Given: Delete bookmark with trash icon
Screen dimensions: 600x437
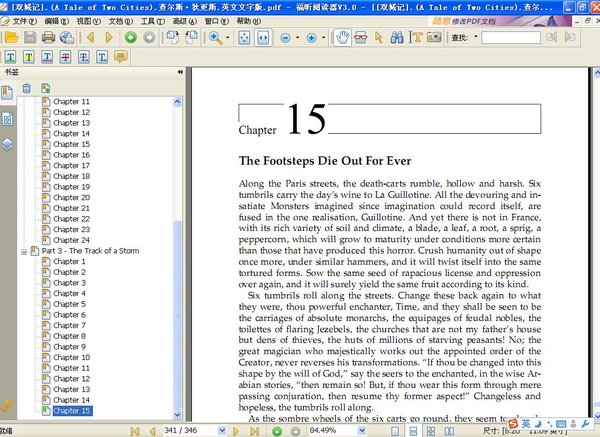Looking at the screenshot, I should (x=26, y=88).
